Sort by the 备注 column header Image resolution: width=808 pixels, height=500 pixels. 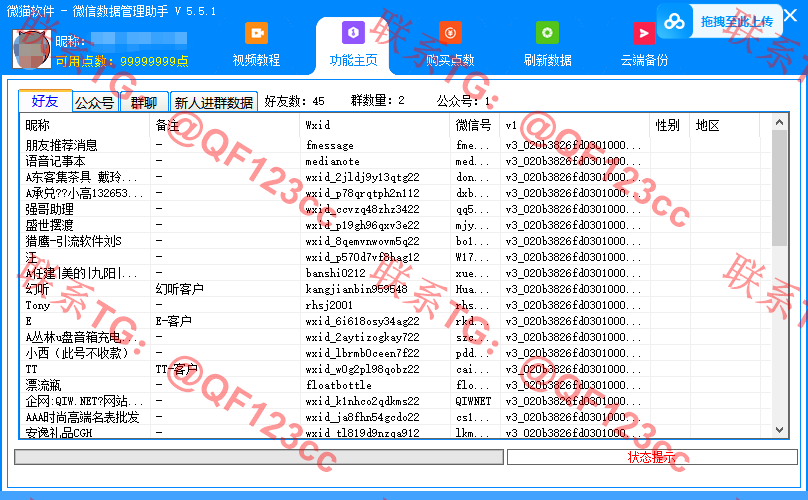pos(225,125)
